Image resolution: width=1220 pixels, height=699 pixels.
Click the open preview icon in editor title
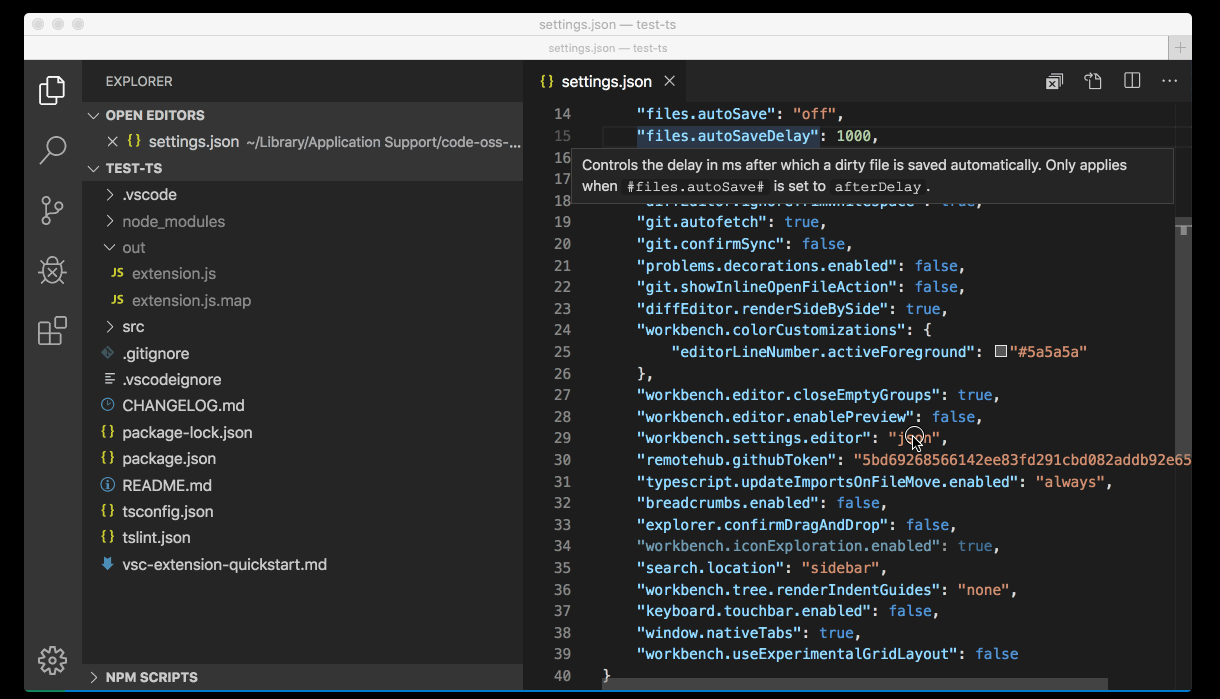point(1092,81)
